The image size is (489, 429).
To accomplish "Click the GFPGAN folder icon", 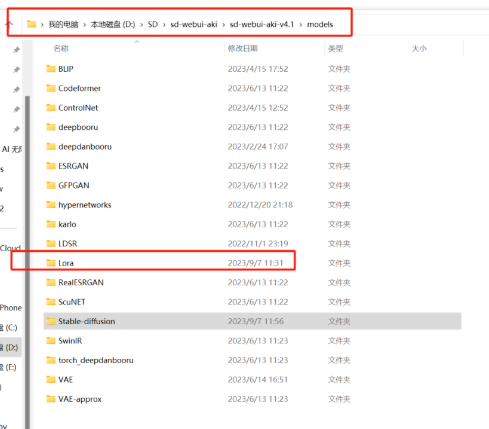I will (51, 185).
